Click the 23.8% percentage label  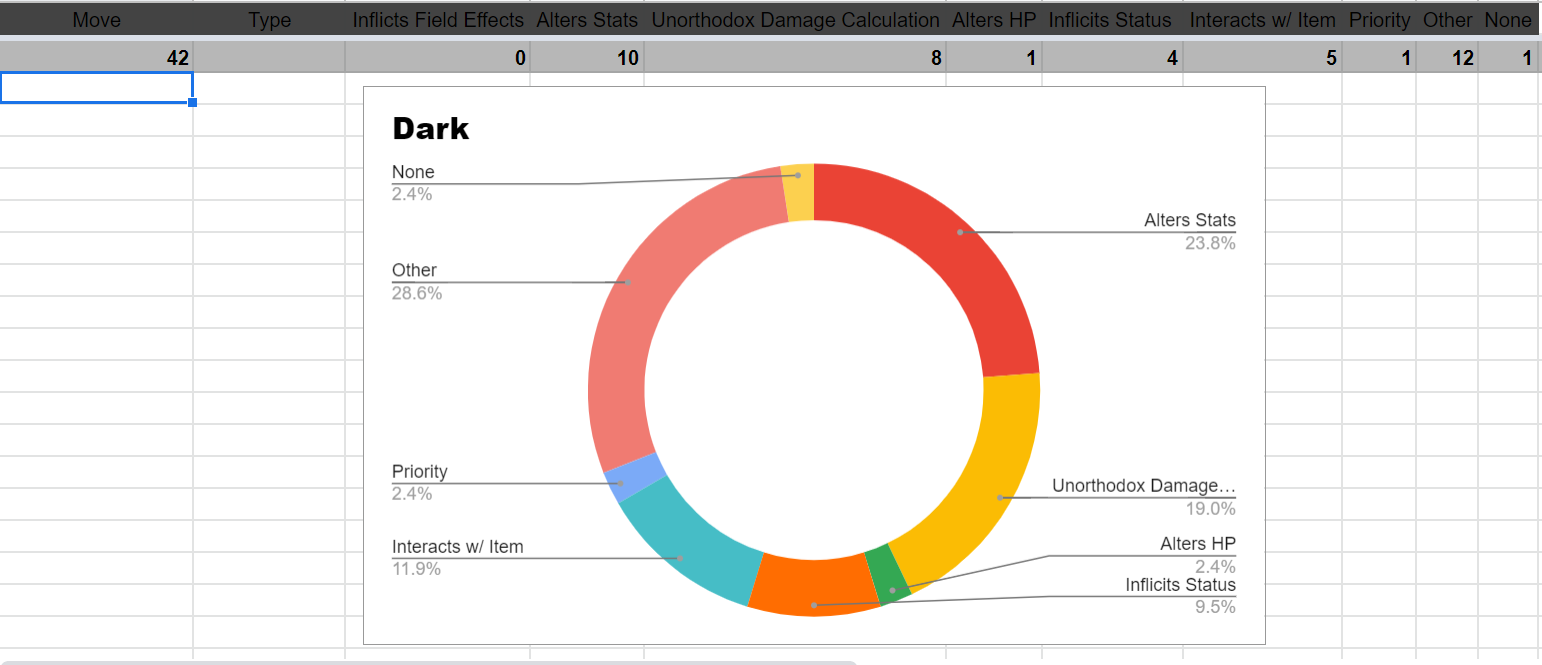(1211, 243)
